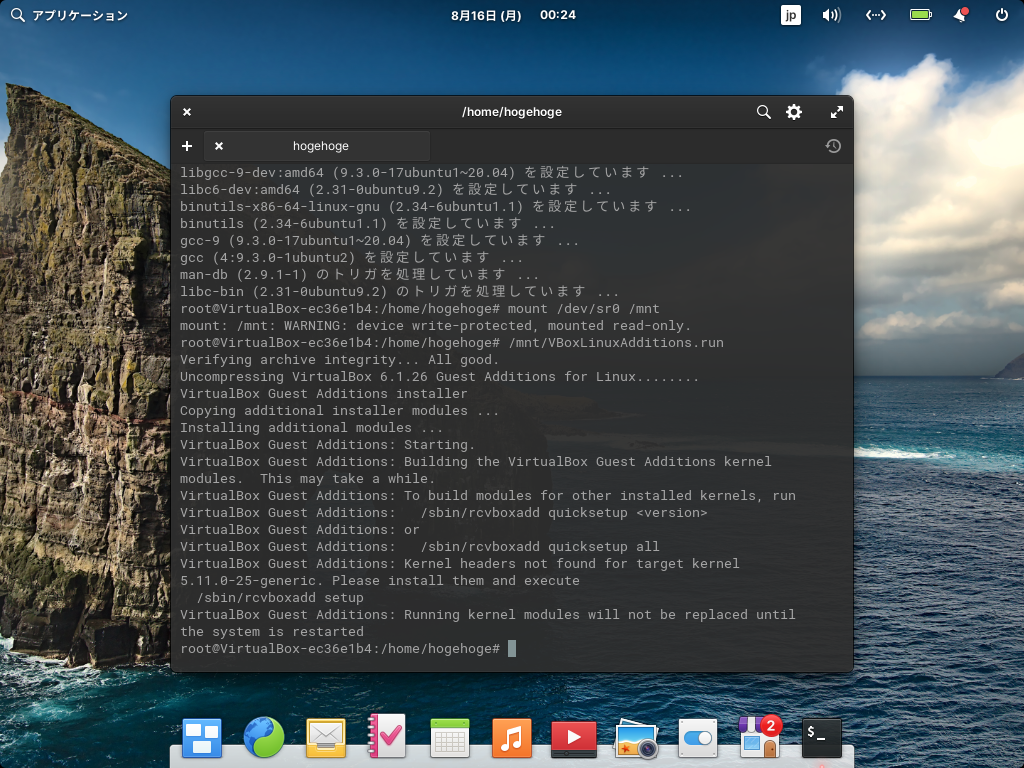Add a new terminal tab
The height and width of the screenshot is (768, 1024).
187,146
